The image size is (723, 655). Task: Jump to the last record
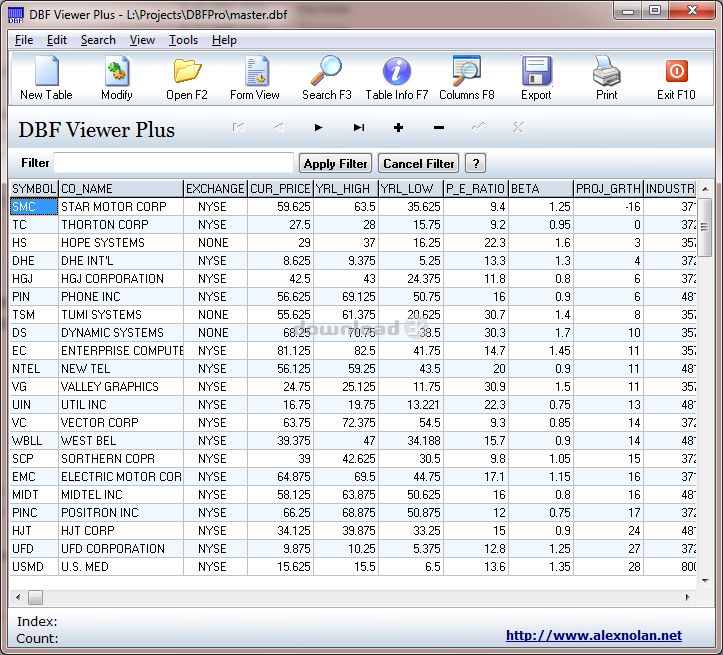coord(359,127)
